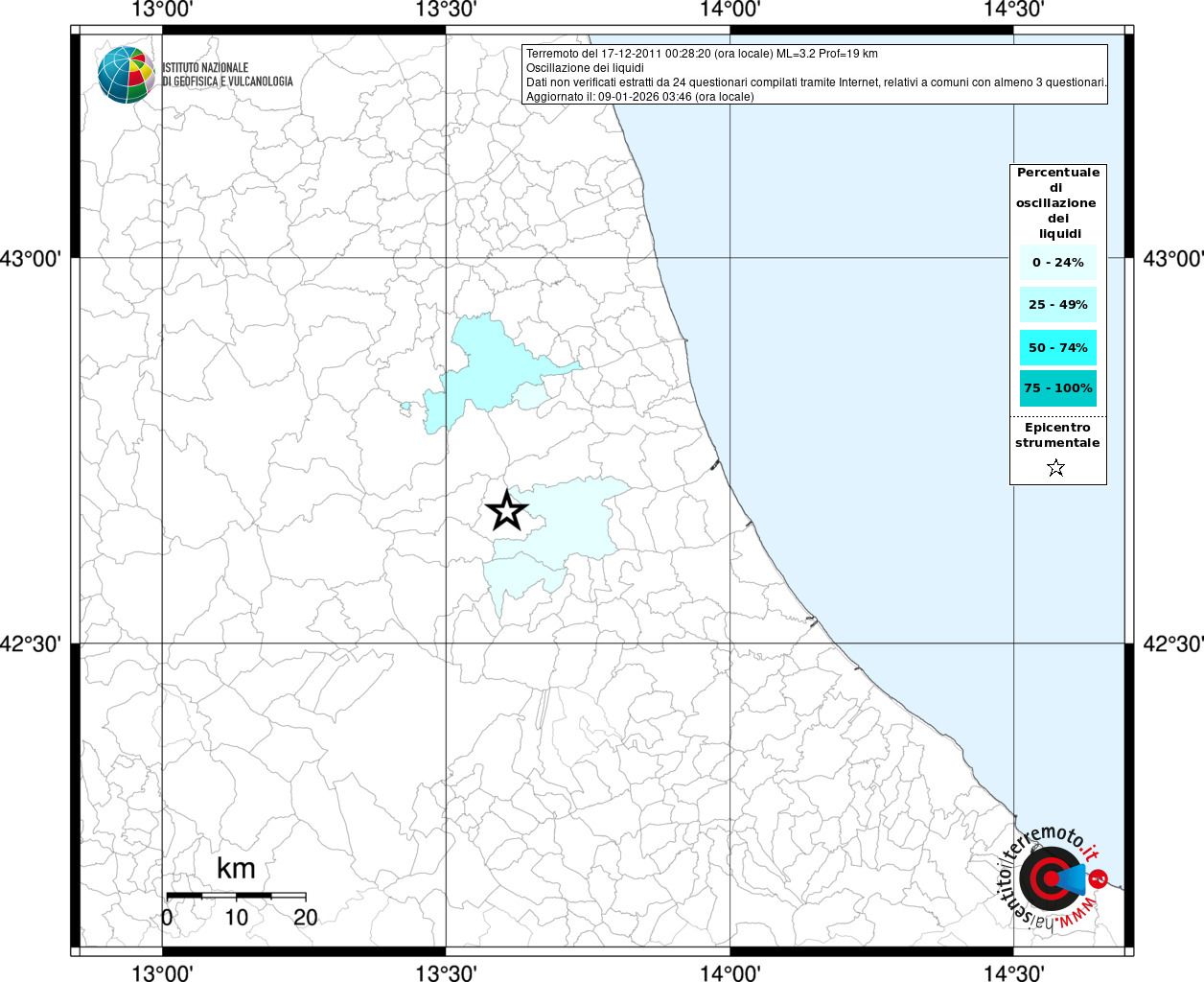This screenshot has height=982, width=1204.
Task: Click the '20' scale bar value
Action: pos(306,917)
